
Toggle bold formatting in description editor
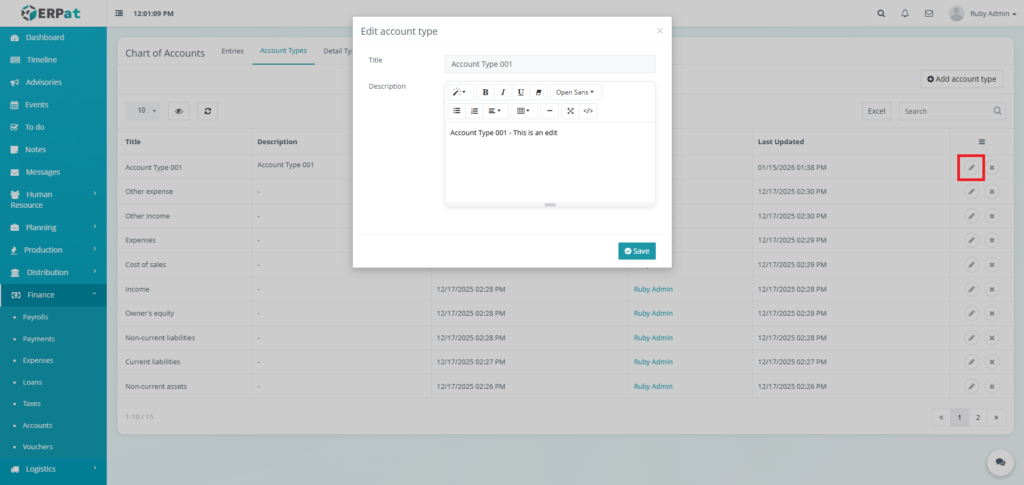pos(485,92)
